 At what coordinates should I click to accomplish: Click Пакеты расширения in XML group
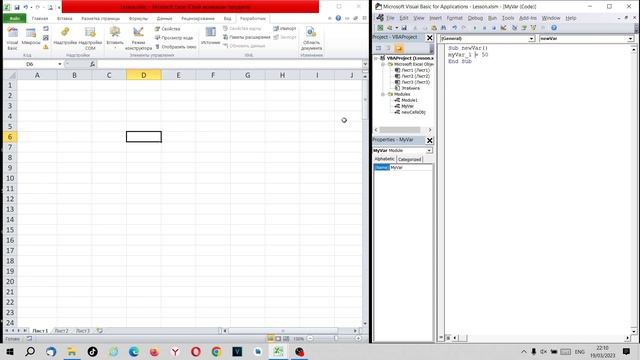247,37
